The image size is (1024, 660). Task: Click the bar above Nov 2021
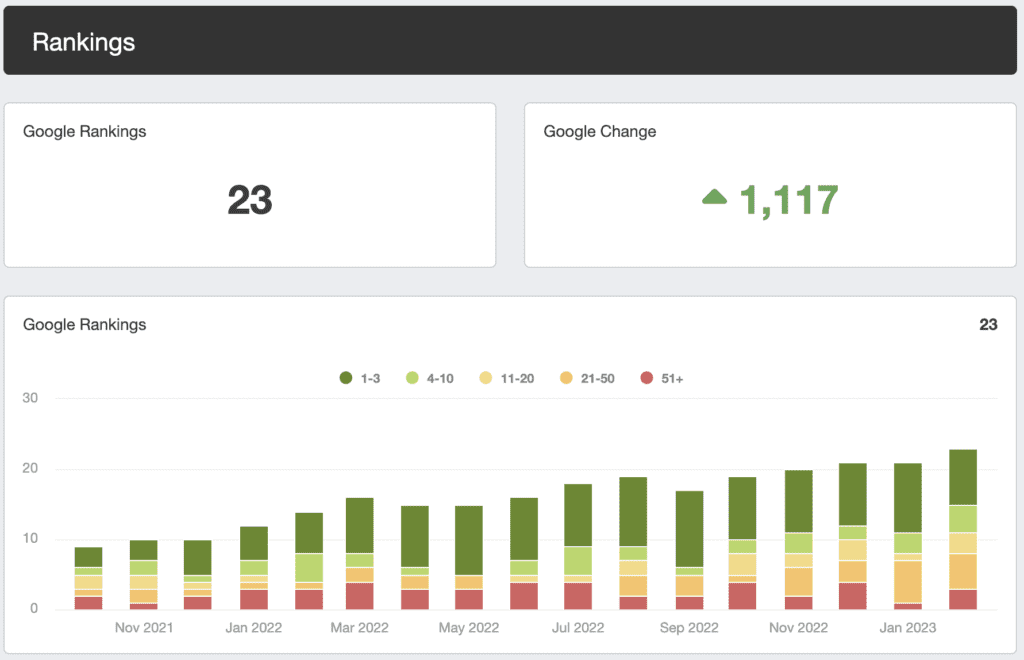pos(143,574)
